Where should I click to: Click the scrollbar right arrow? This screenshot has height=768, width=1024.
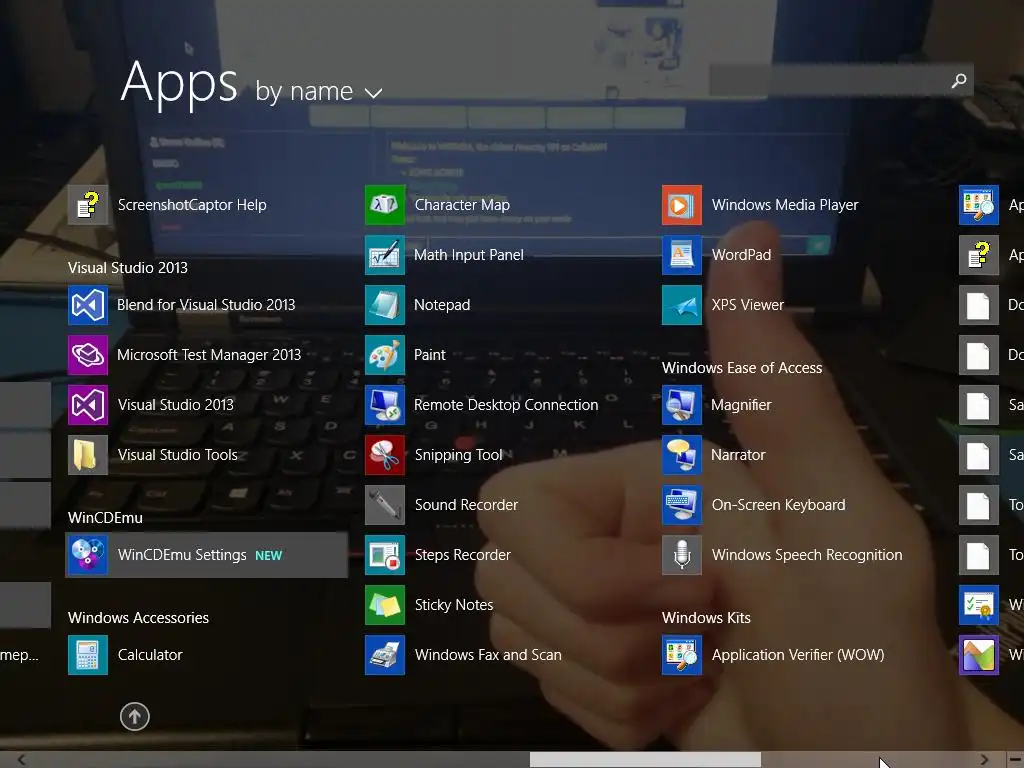coord(984,760)
